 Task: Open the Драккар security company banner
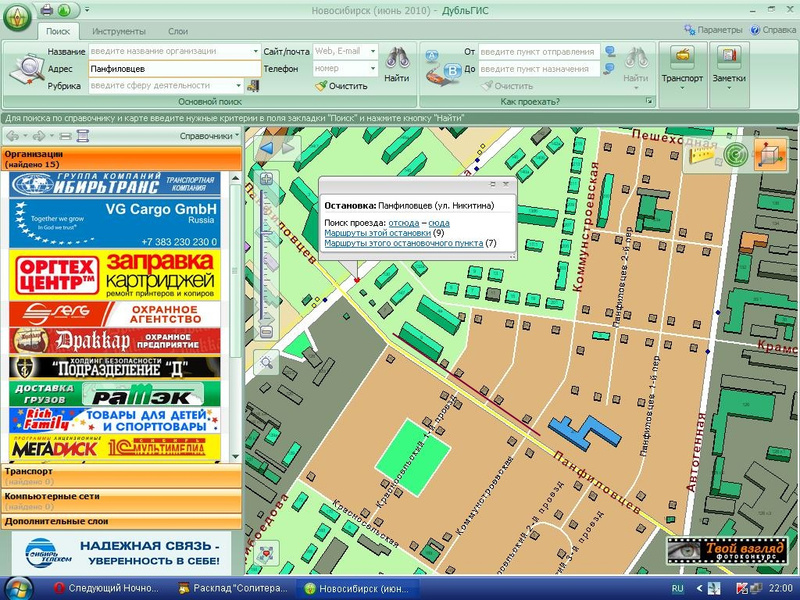click(115, 340)
